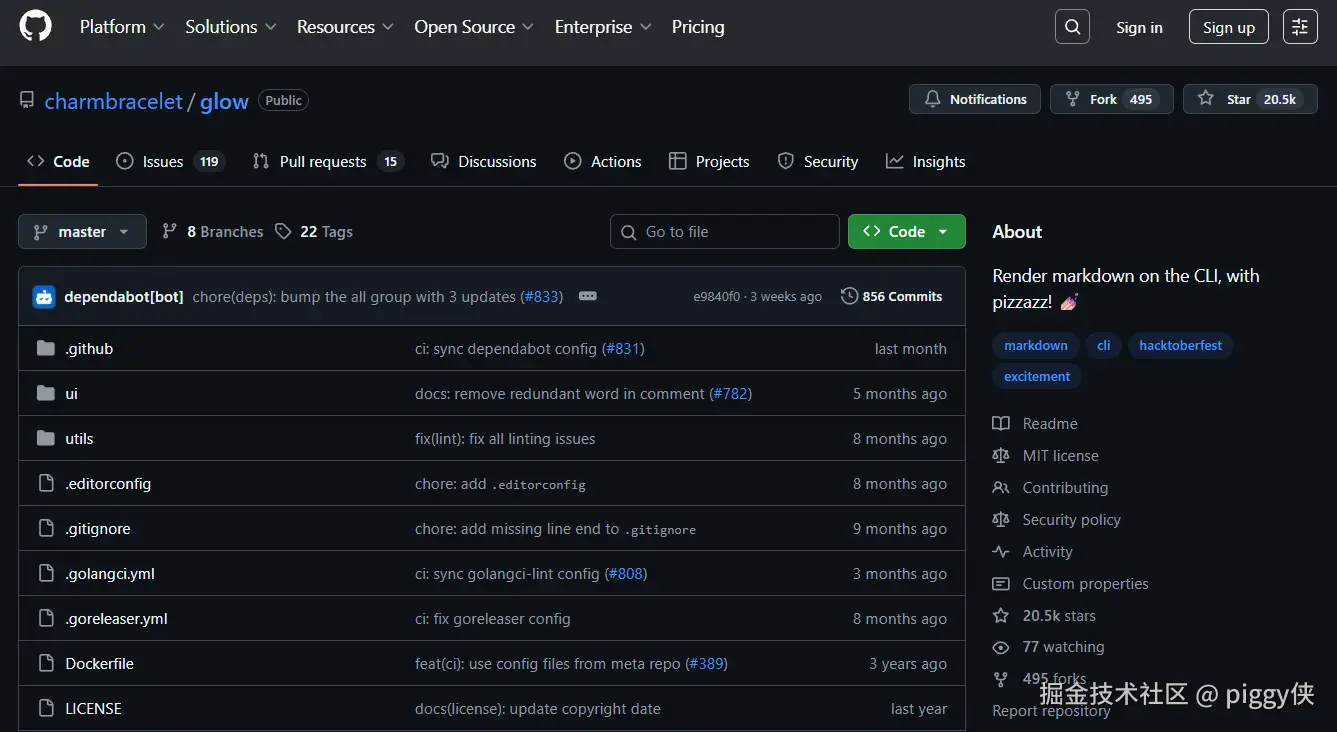
Task: Click the Readme book icon
Action: pyautogui.click(x=1001, y=424)
